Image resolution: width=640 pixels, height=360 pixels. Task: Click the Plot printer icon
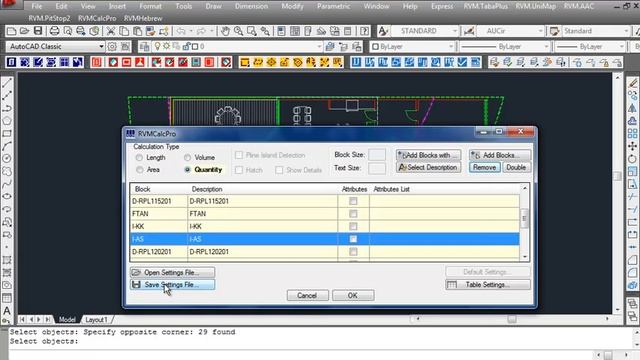tap(54, 31)
